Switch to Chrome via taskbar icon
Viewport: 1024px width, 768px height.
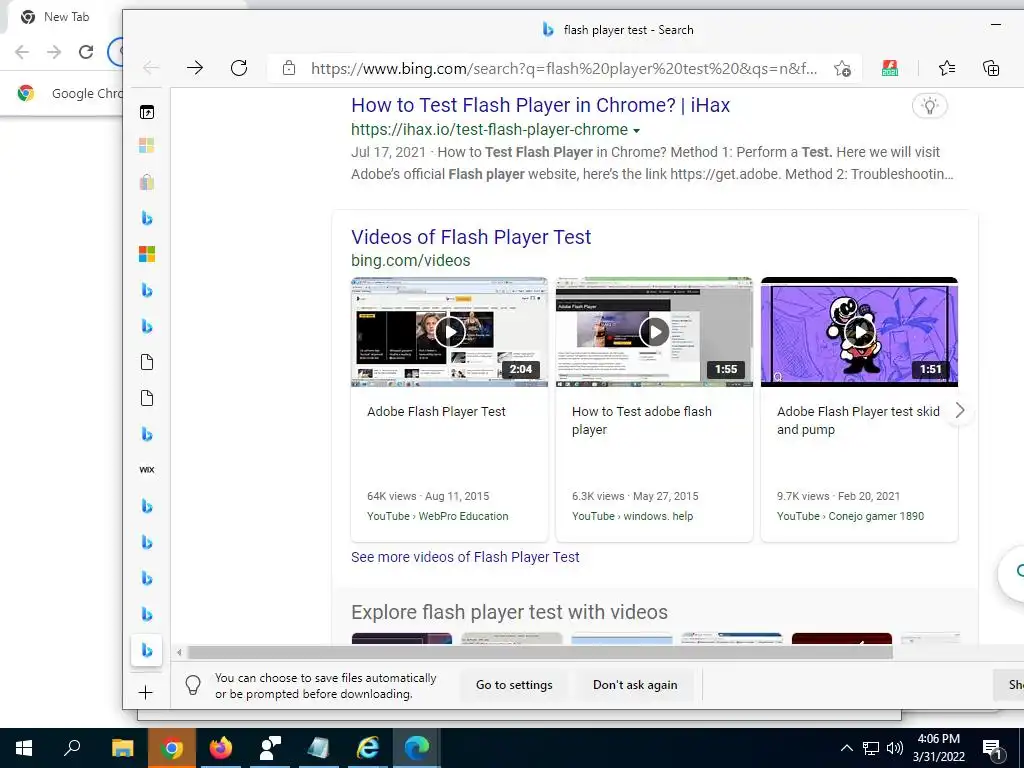click(x=171, y=748)
